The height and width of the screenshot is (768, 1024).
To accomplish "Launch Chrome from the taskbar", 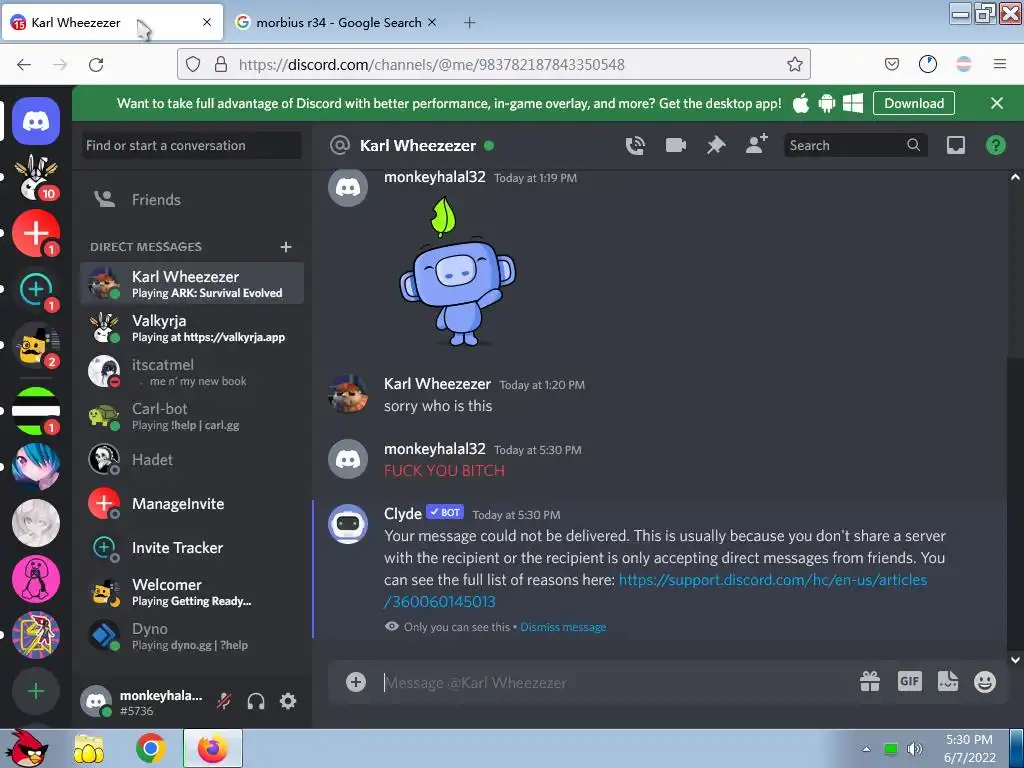I will click(150, 748).
